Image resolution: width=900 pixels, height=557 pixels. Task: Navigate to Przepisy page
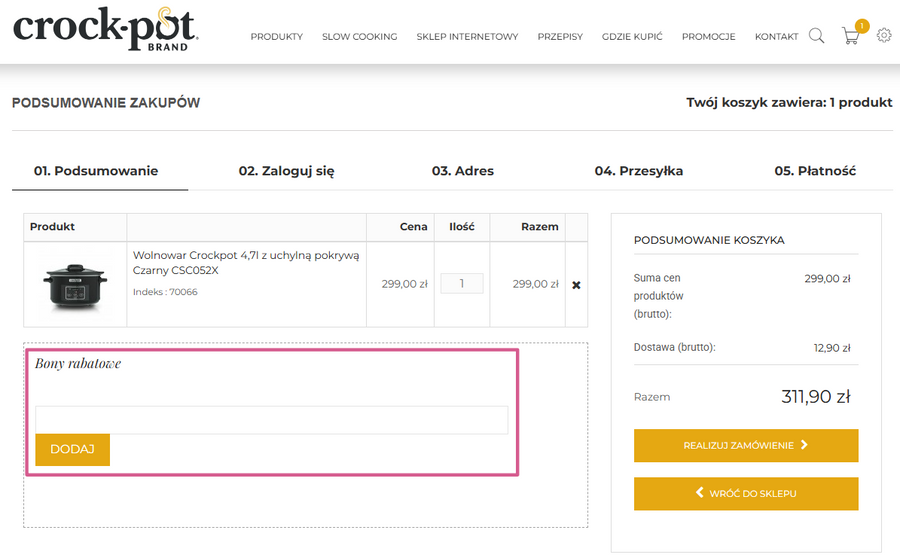tap(560, 37)
